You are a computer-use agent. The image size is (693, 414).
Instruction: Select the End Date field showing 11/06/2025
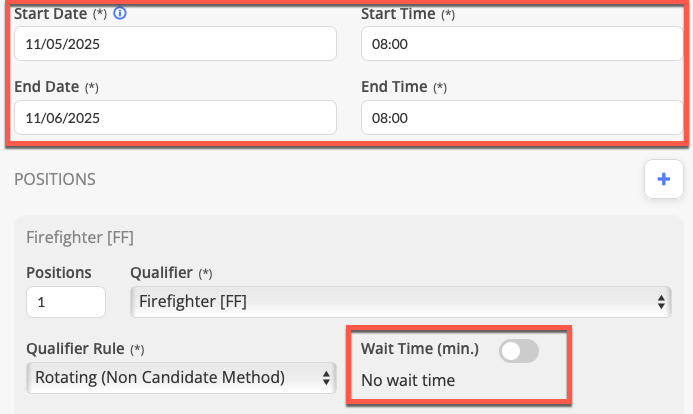tap(175, 117)
